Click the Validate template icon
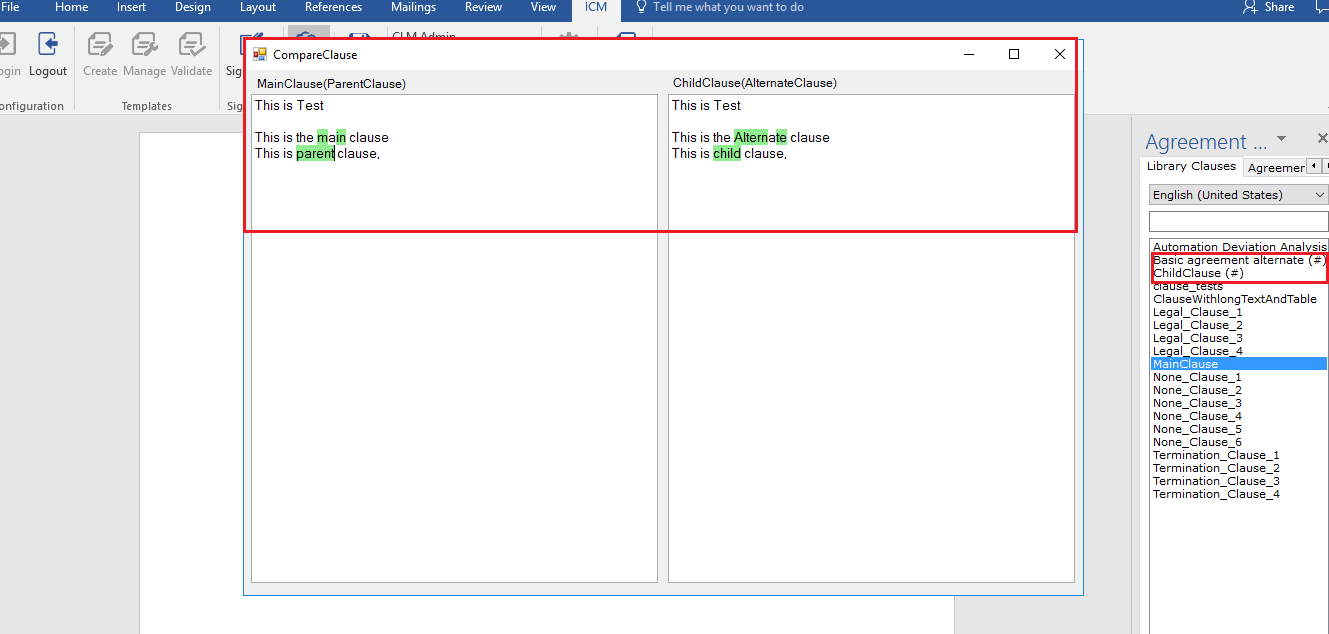1329x634 pixels. tap(191, 46)
